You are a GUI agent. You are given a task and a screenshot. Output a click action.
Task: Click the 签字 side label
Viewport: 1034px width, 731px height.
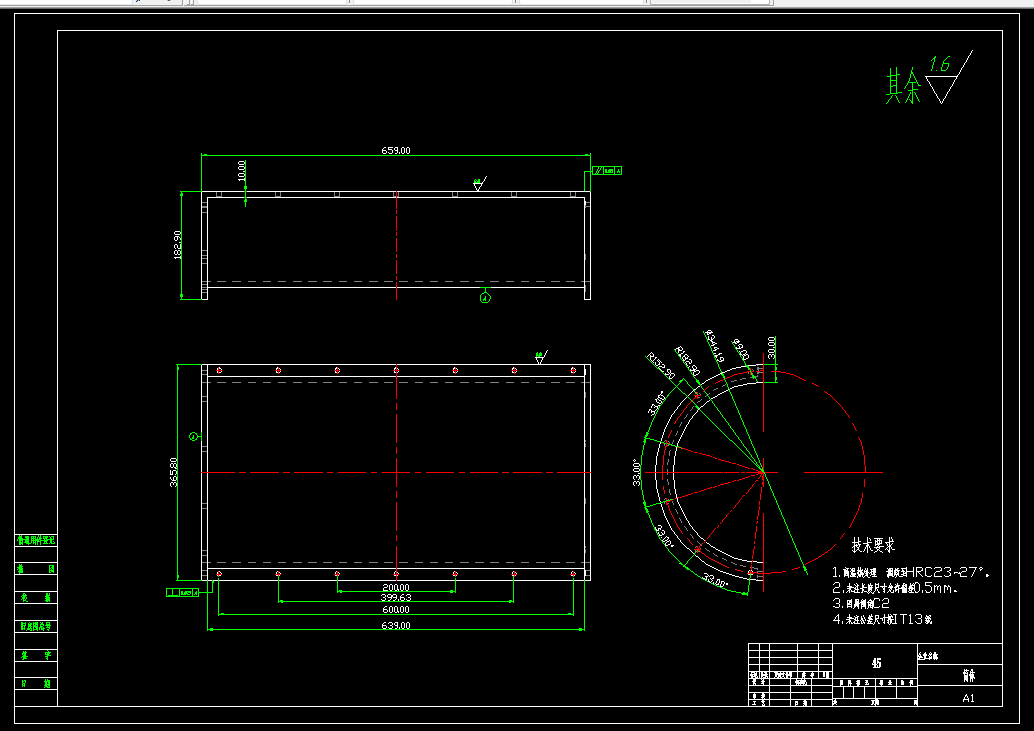pos(36,655)
